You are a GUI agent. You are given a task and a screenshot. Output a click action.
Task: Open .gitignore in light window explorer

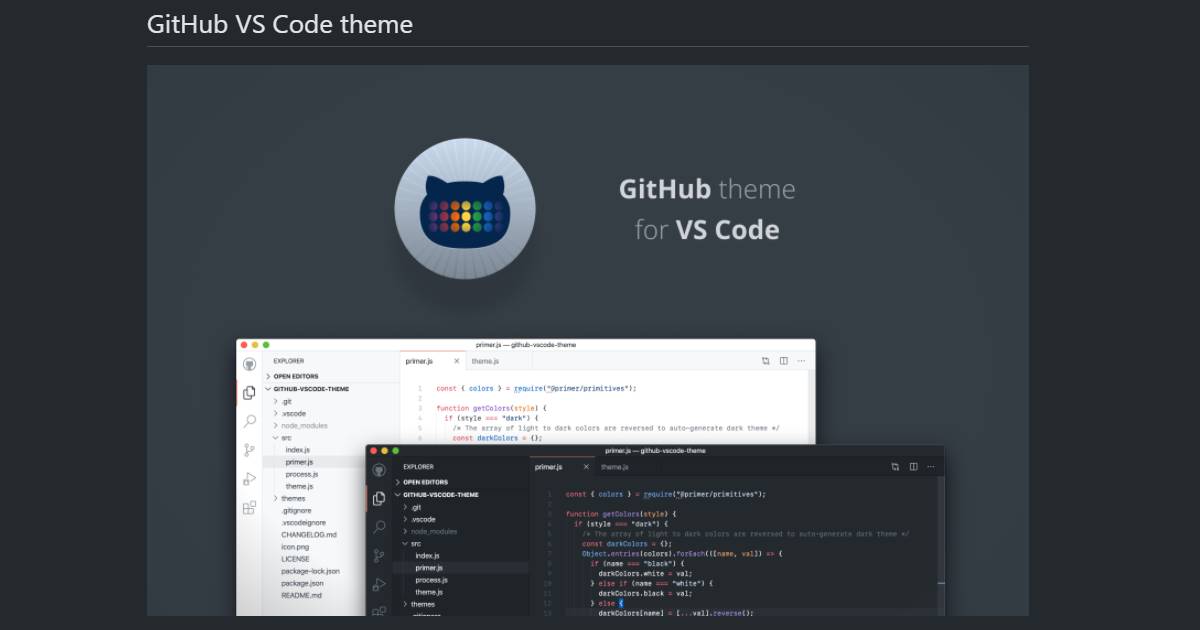coord(297,510)
